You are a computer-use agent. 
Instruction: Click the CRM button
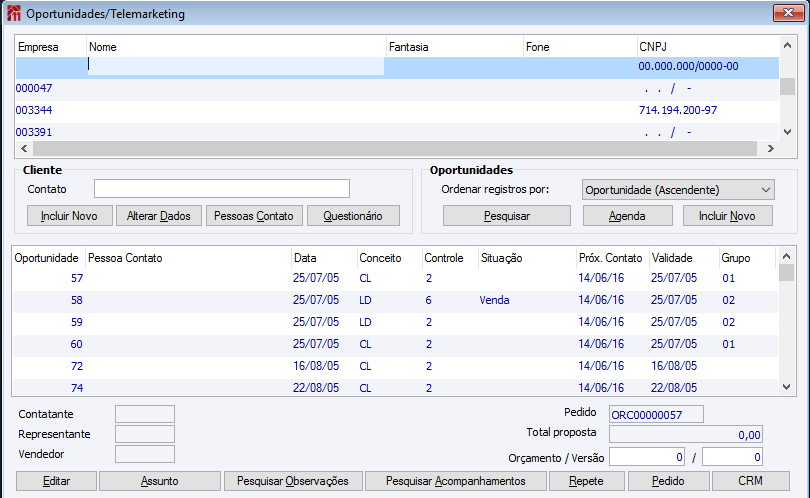point(750,481)
